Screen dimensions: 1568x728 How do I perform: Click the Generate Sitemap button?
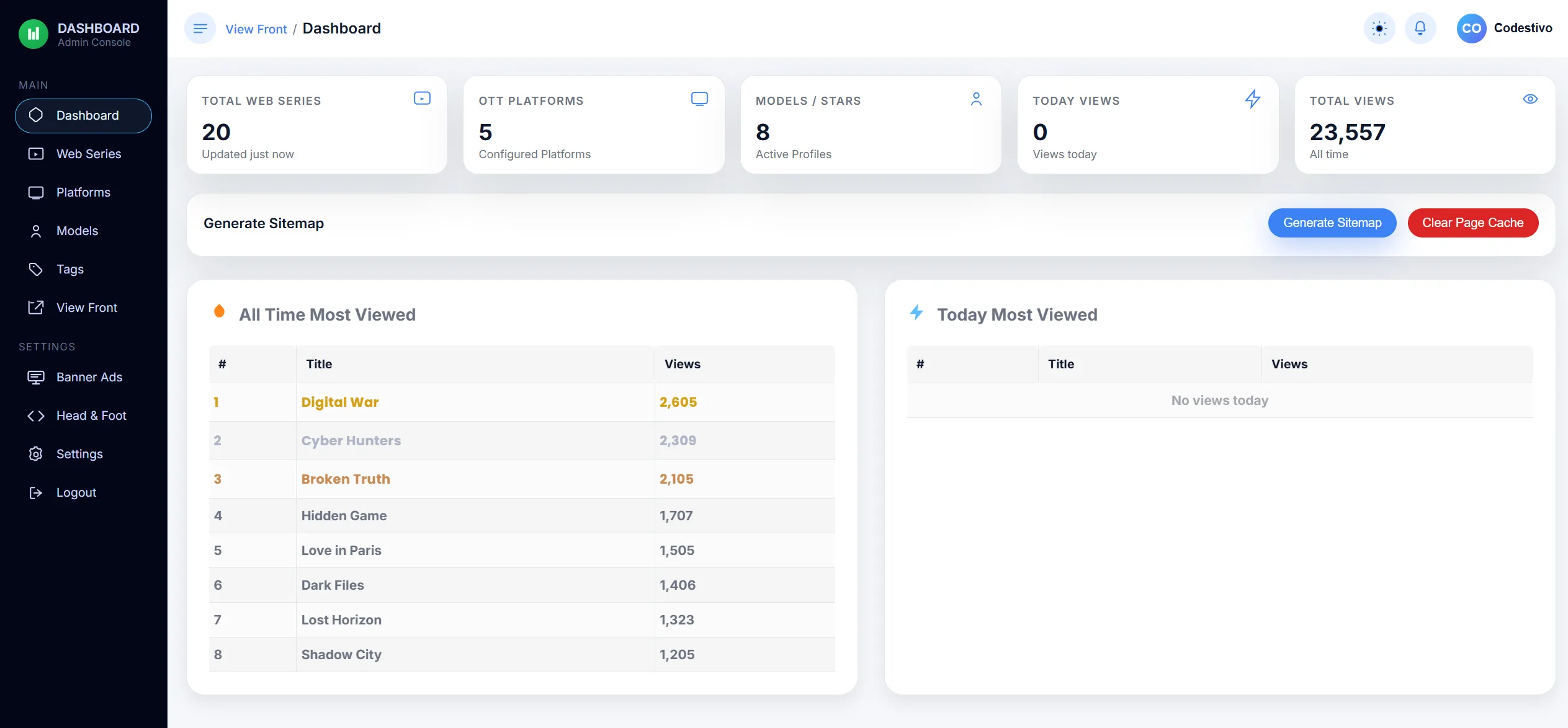(x=1332, y=223)
